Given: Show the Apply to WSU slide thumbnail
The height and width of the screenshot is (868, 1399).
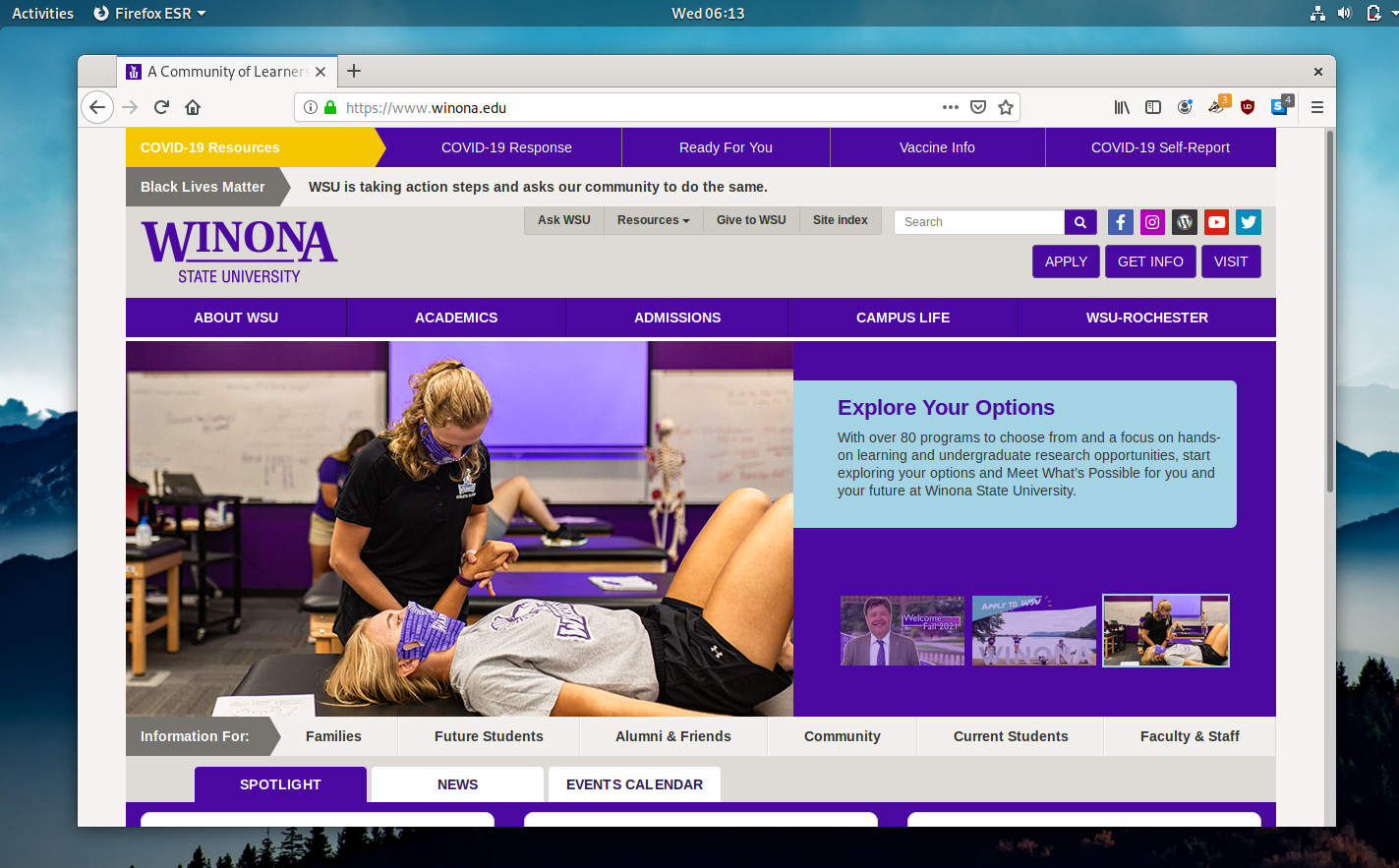Looking at the screenshot, I should click(1034, 630).
